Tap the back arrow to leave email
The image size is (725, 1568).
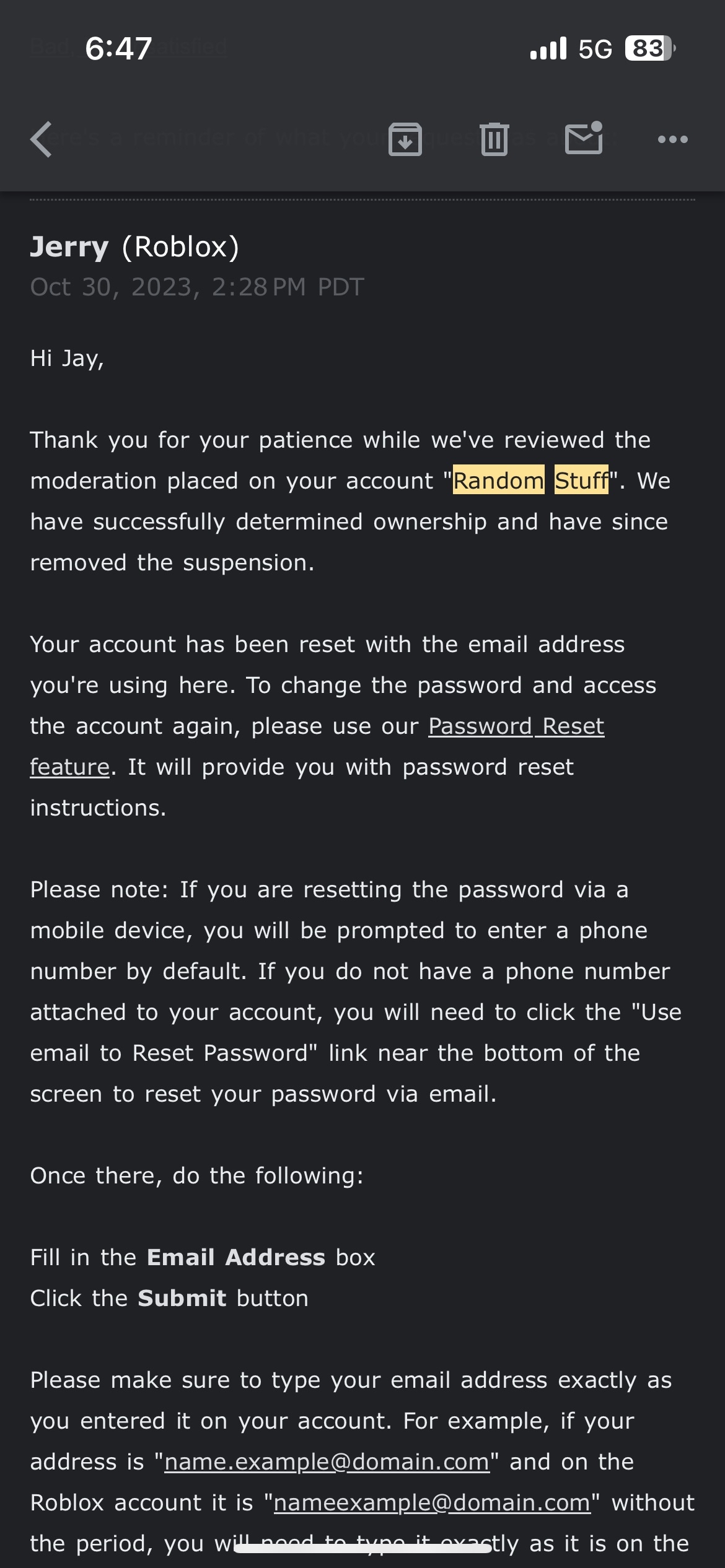pos(42,139)
